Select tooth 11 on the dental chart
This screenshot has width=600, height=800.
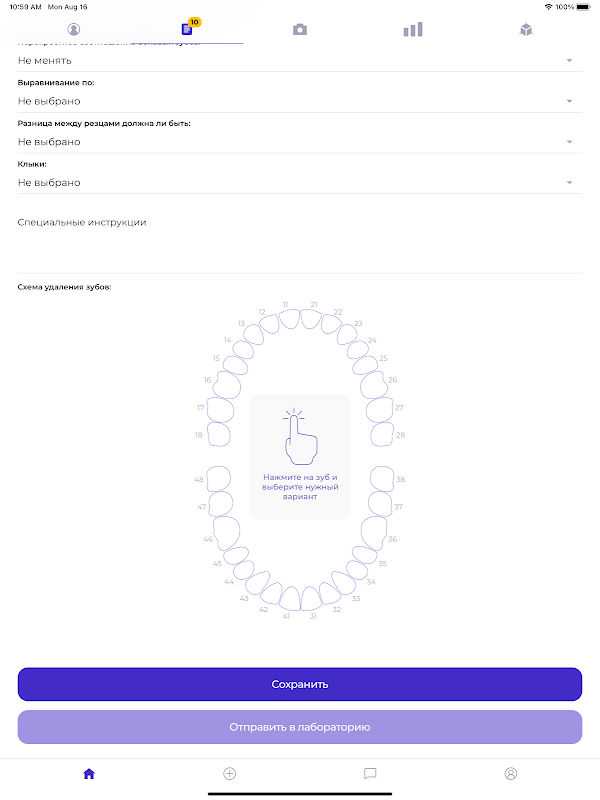coord(288,319)
